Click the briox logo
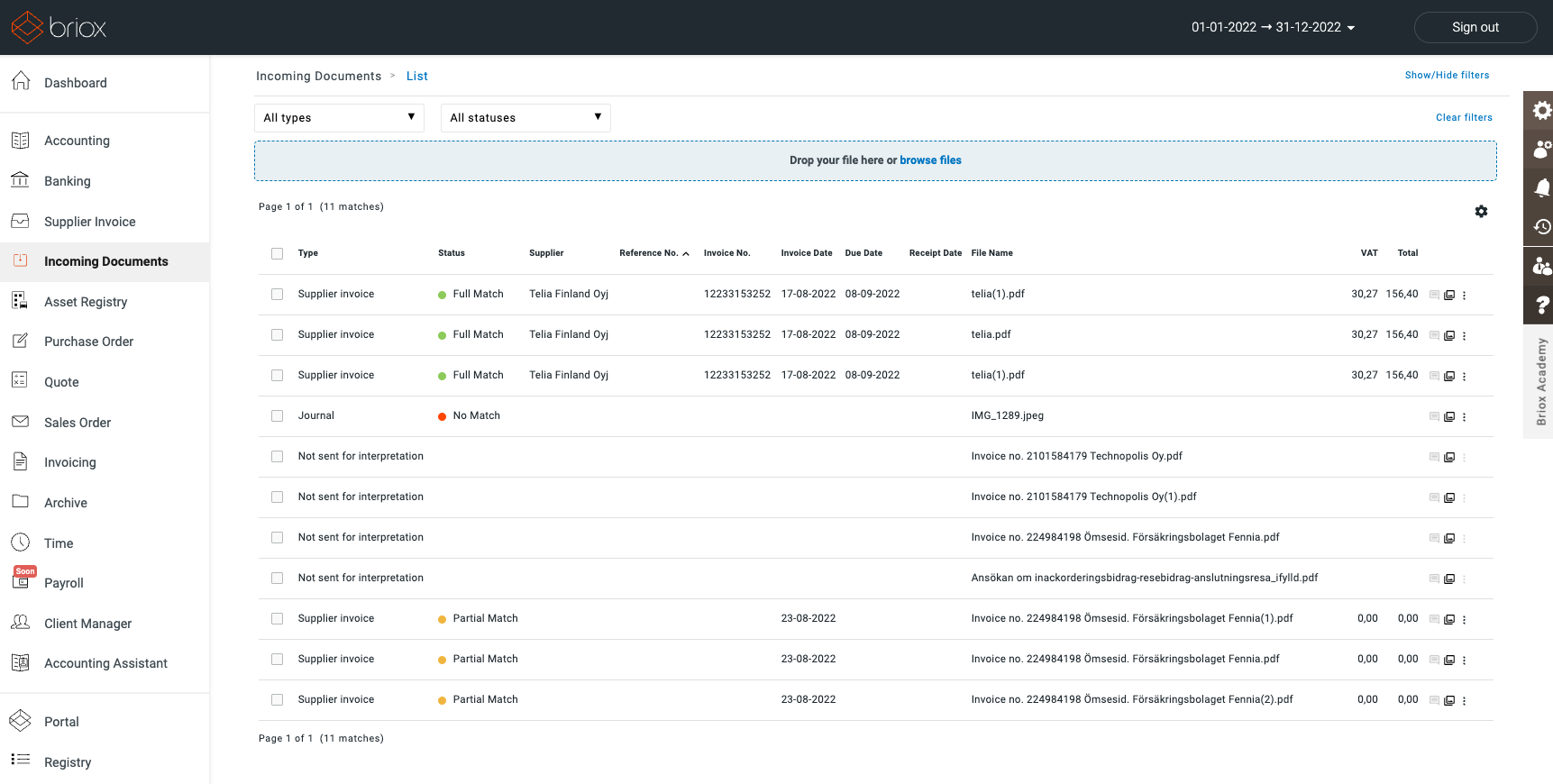The image size is (1553, 784). [59, 27]
